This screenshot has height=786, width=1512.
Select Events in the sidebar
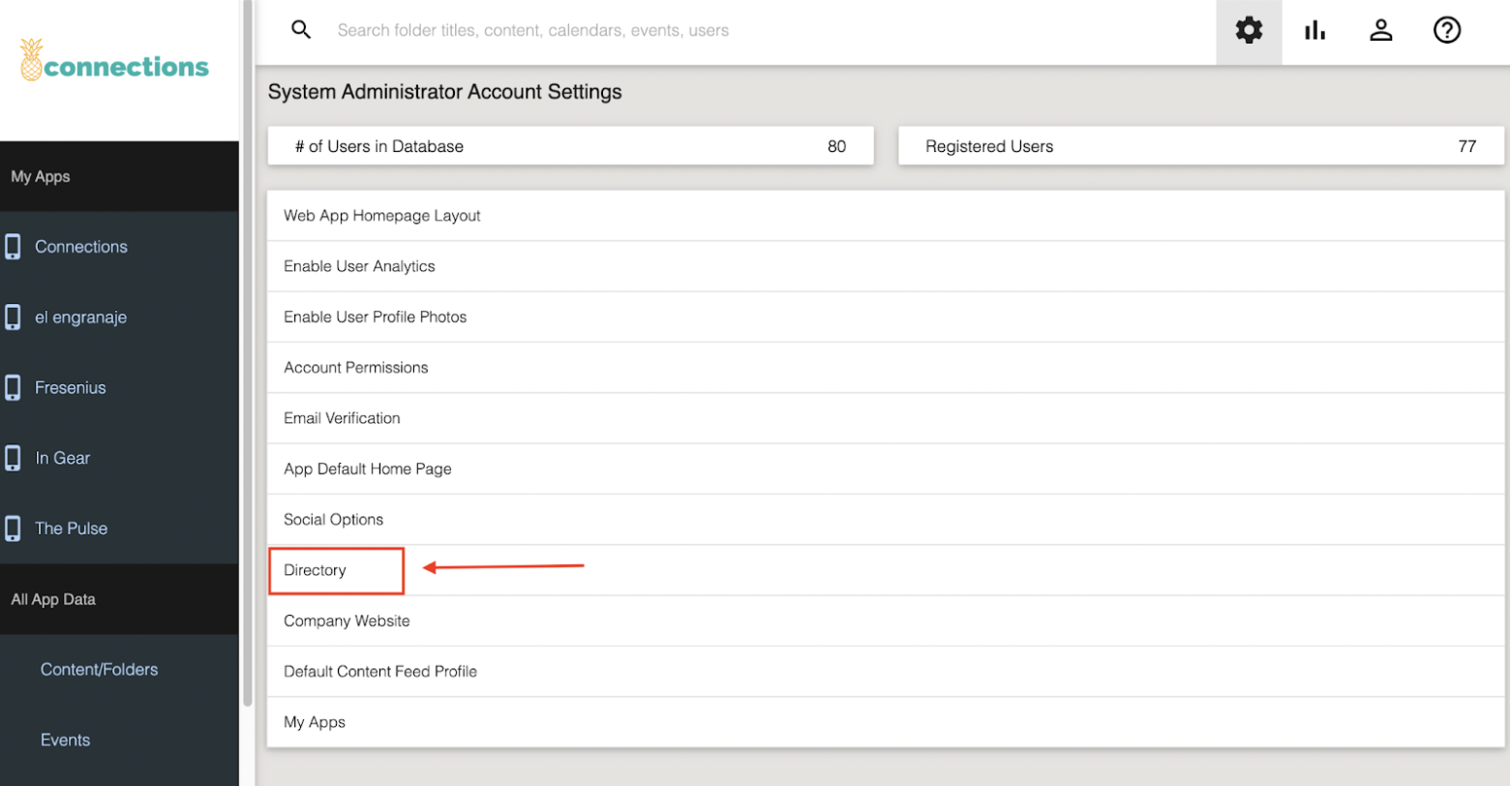pos(64,740)
